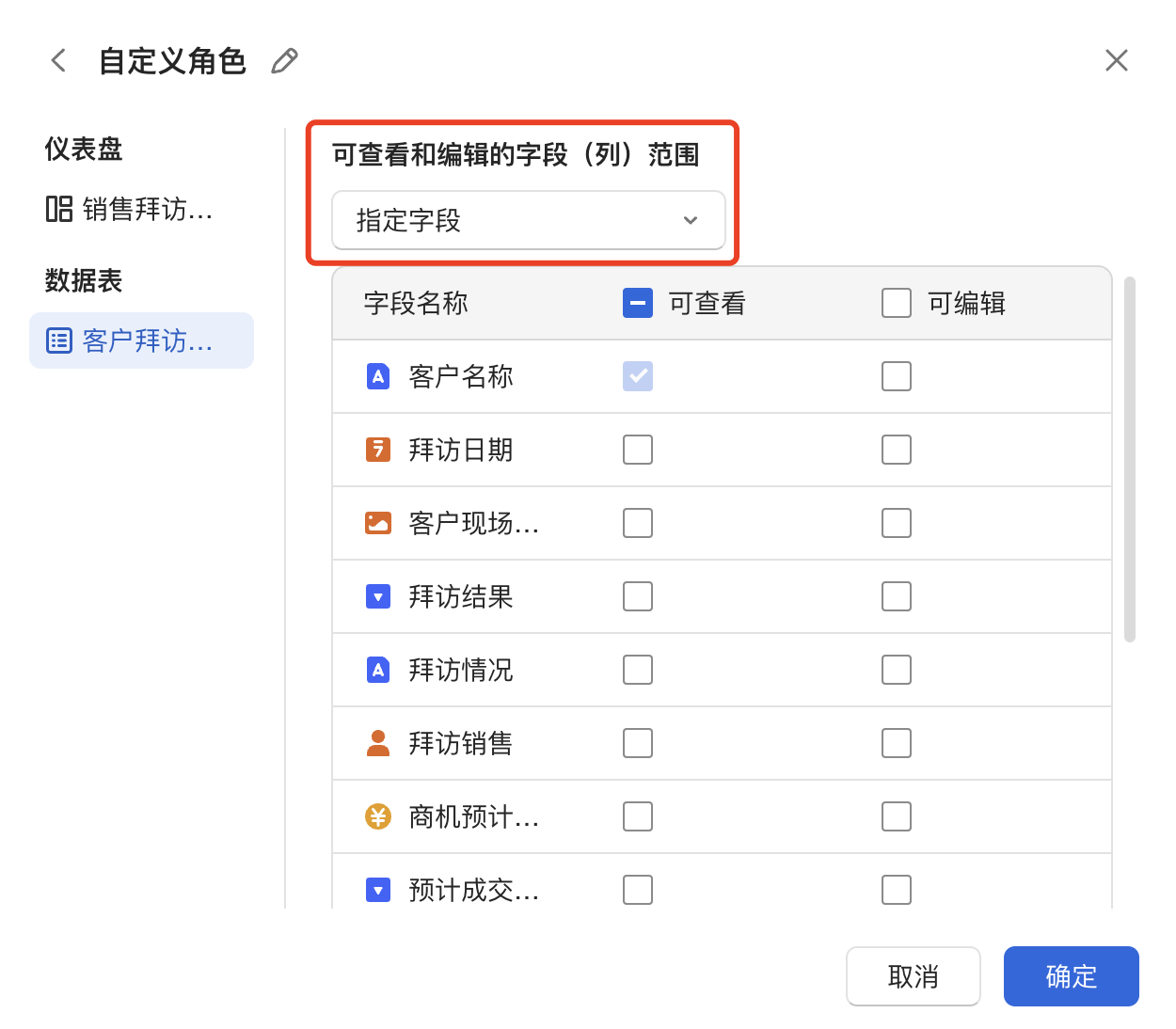Click the currency icon for 商机预计
The height and width of the screenshot is (1029, 1176).
[x=378, y=816]
